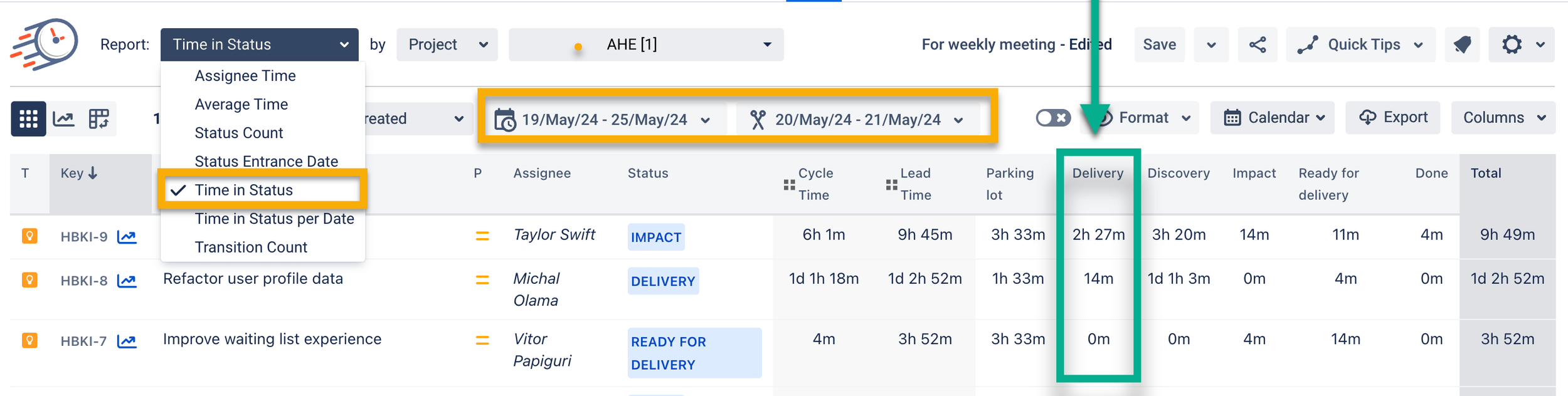Open the line chart view icon
Image resolution: width=1568 pixels, height=396 pixels.
point(63,118)
